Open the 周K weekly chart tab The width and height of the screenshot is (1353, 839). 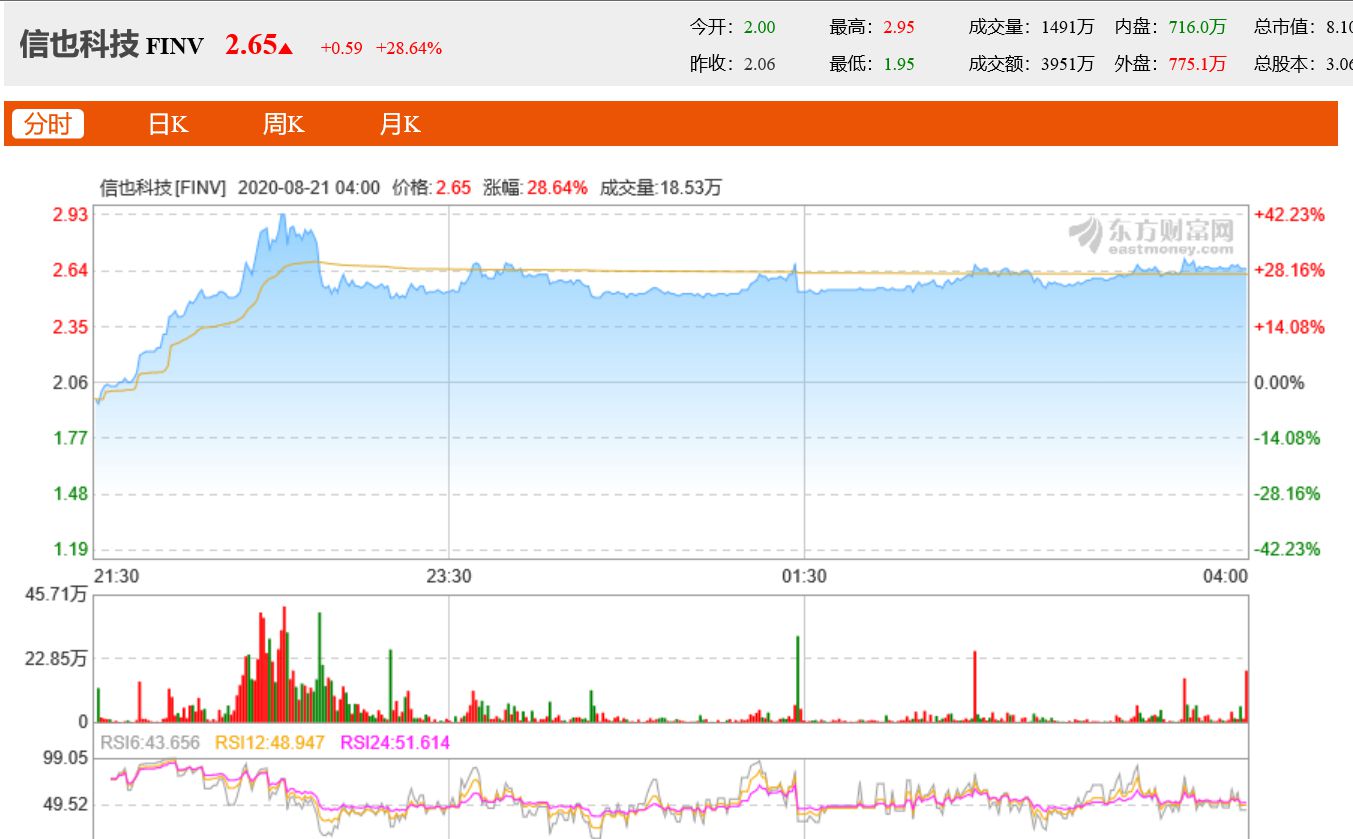(x=283, y=124)
